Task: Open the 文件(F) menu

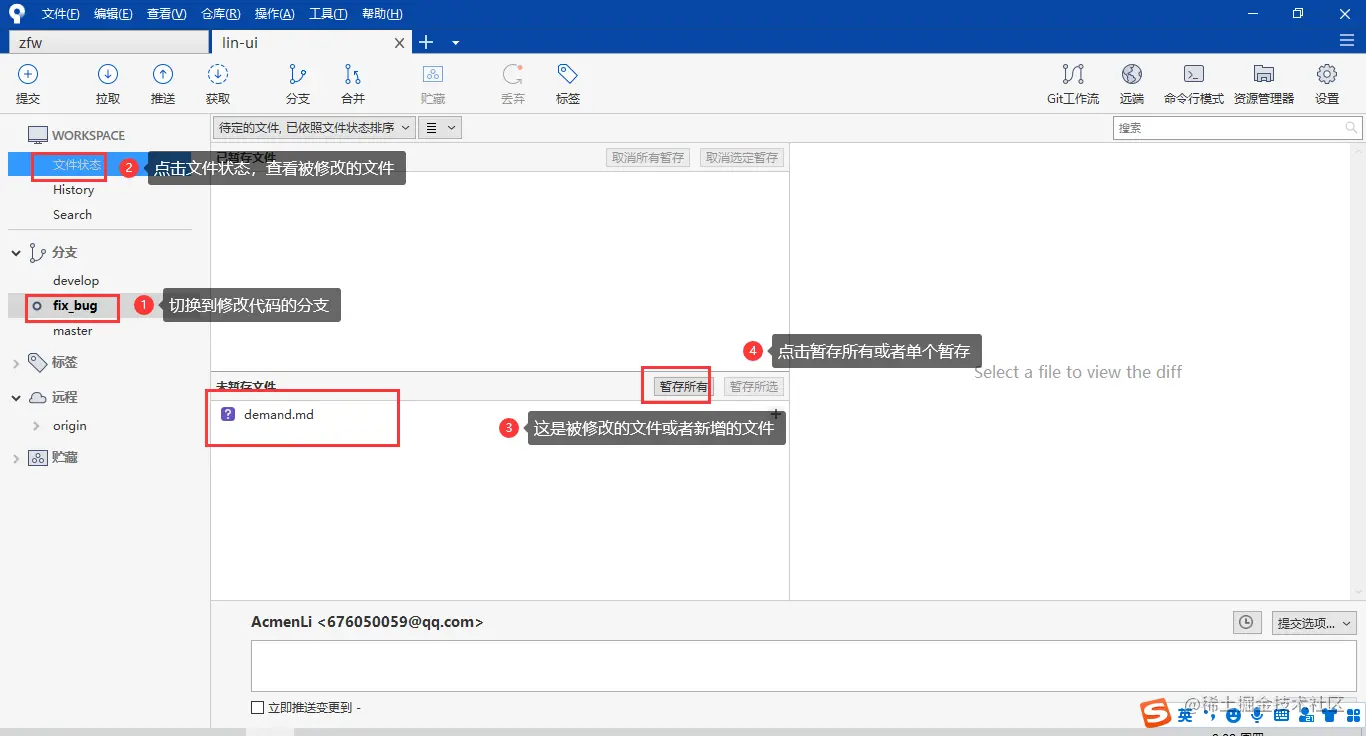Action: coord(61,14)
